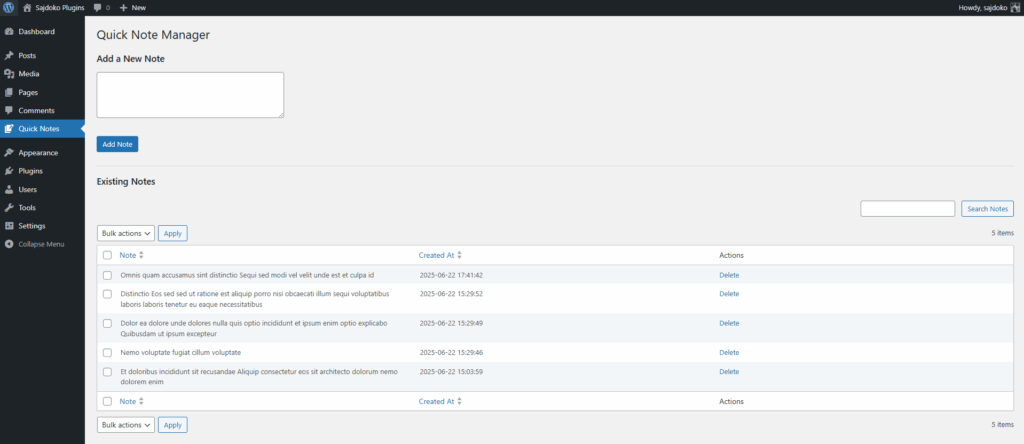This screenshot has height=444, width=1024.
Task: Click the Media library icon
Action: coord(9,73)
